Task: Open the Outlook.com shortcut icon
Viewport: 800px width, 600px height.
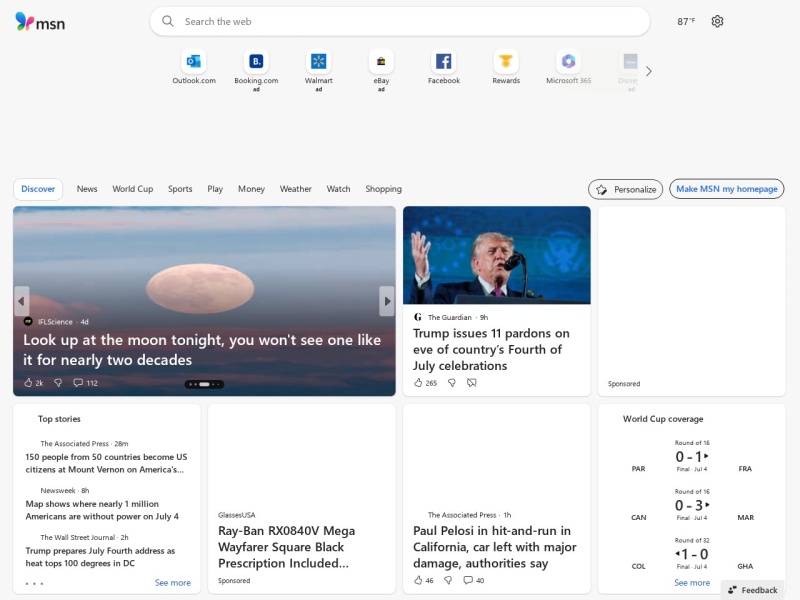Action: click(x=194, y=62)
